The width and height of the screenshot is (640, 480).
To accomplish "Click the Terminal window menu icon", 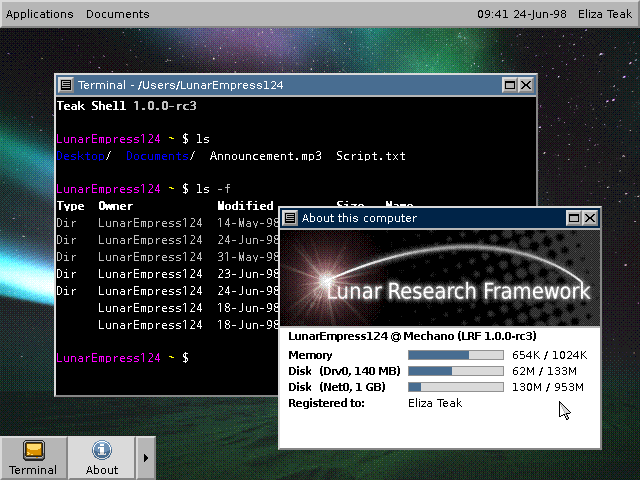I will 66,85.
